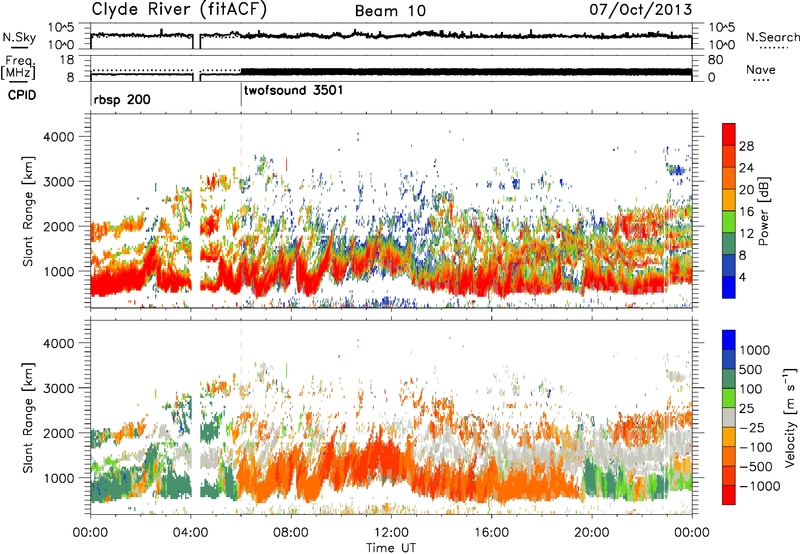Click the "Power [dB]" colorbar title
This screenshot has width=800, height=554.
764,211
